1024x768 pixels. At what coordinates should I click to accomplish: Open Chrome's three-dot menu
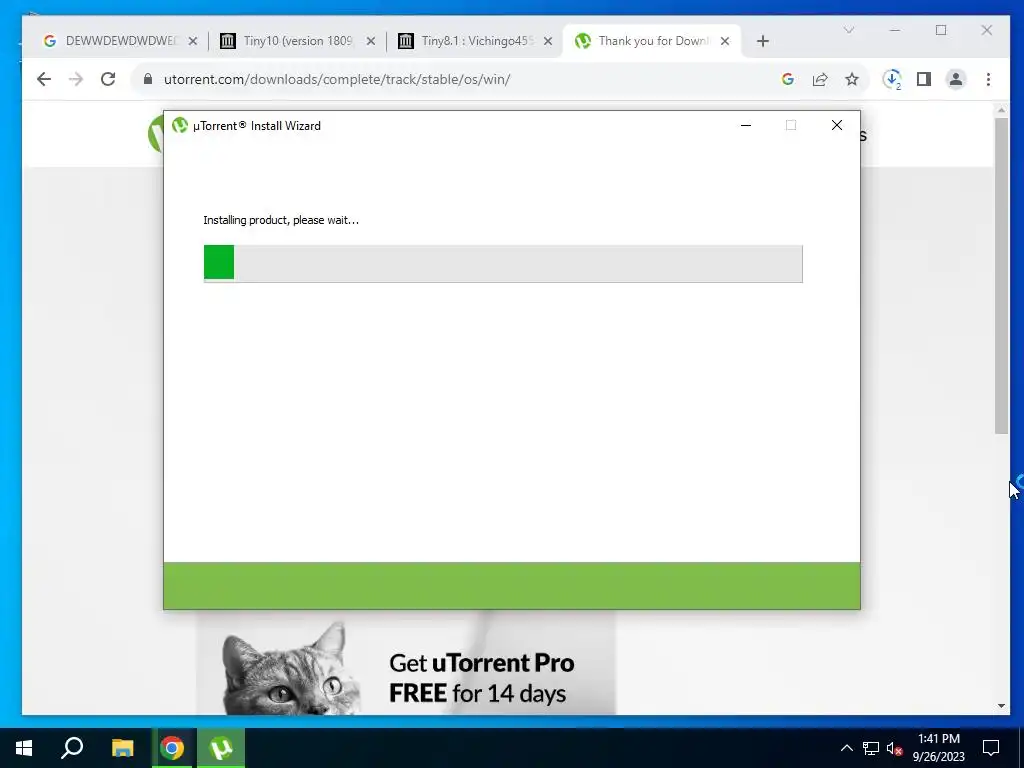[x=988, y=79]
